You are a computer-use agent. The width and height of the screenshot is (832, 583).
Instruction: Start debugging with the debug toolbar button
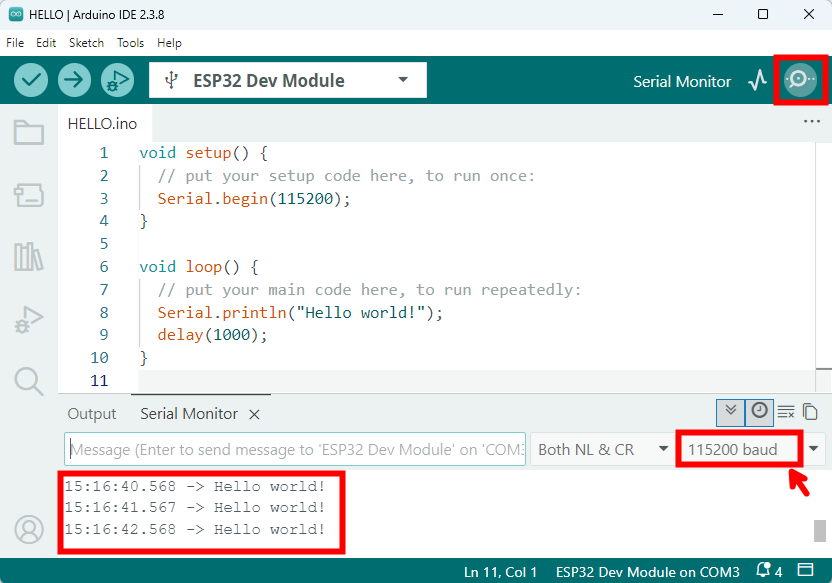click(x=117, y=80)
